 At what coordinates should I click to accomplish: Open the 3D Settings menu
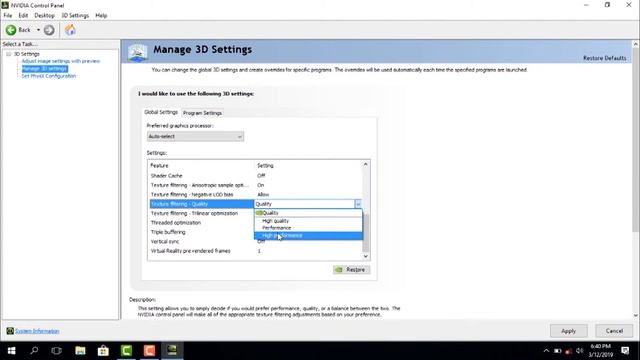(x=75, y=16)
